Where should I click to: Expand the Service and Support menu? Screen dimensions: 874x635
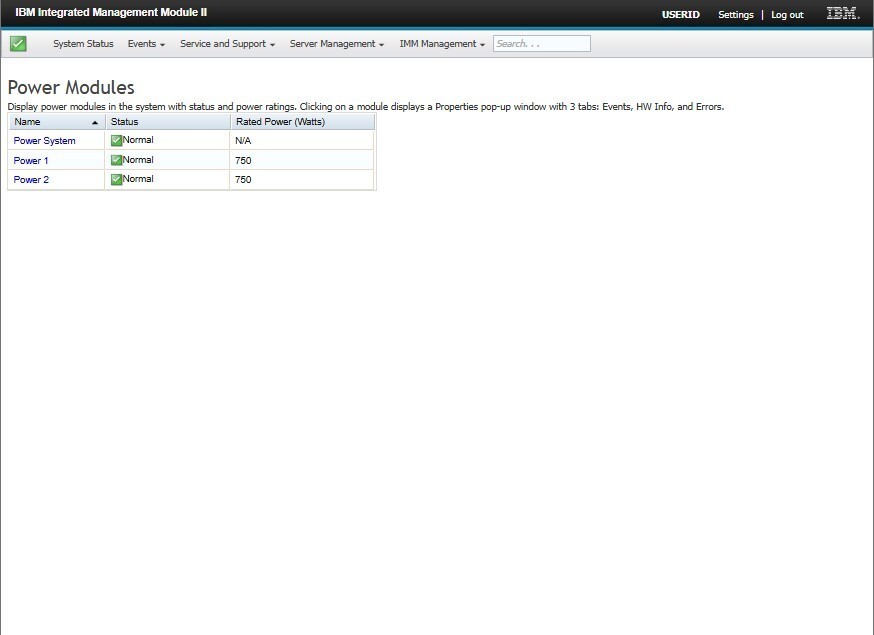(227, 43)
